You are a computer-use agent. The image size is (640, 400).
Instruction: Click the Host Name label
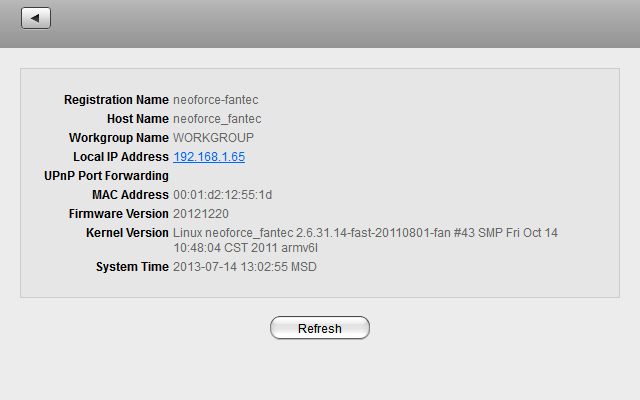137,119
